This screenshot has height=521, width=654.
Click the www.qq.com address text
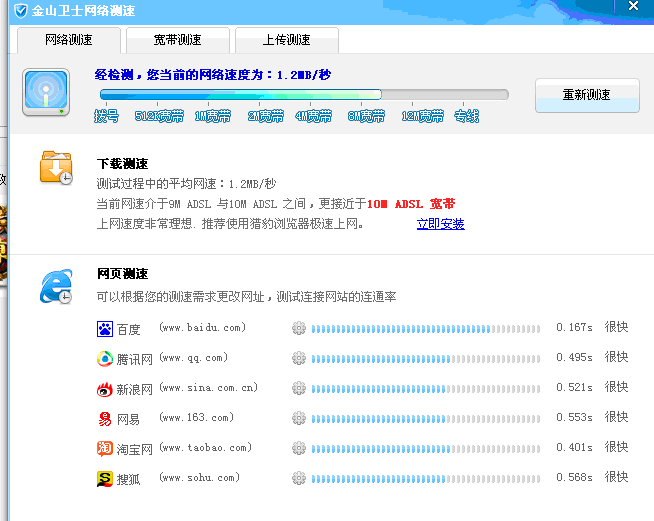194,358
